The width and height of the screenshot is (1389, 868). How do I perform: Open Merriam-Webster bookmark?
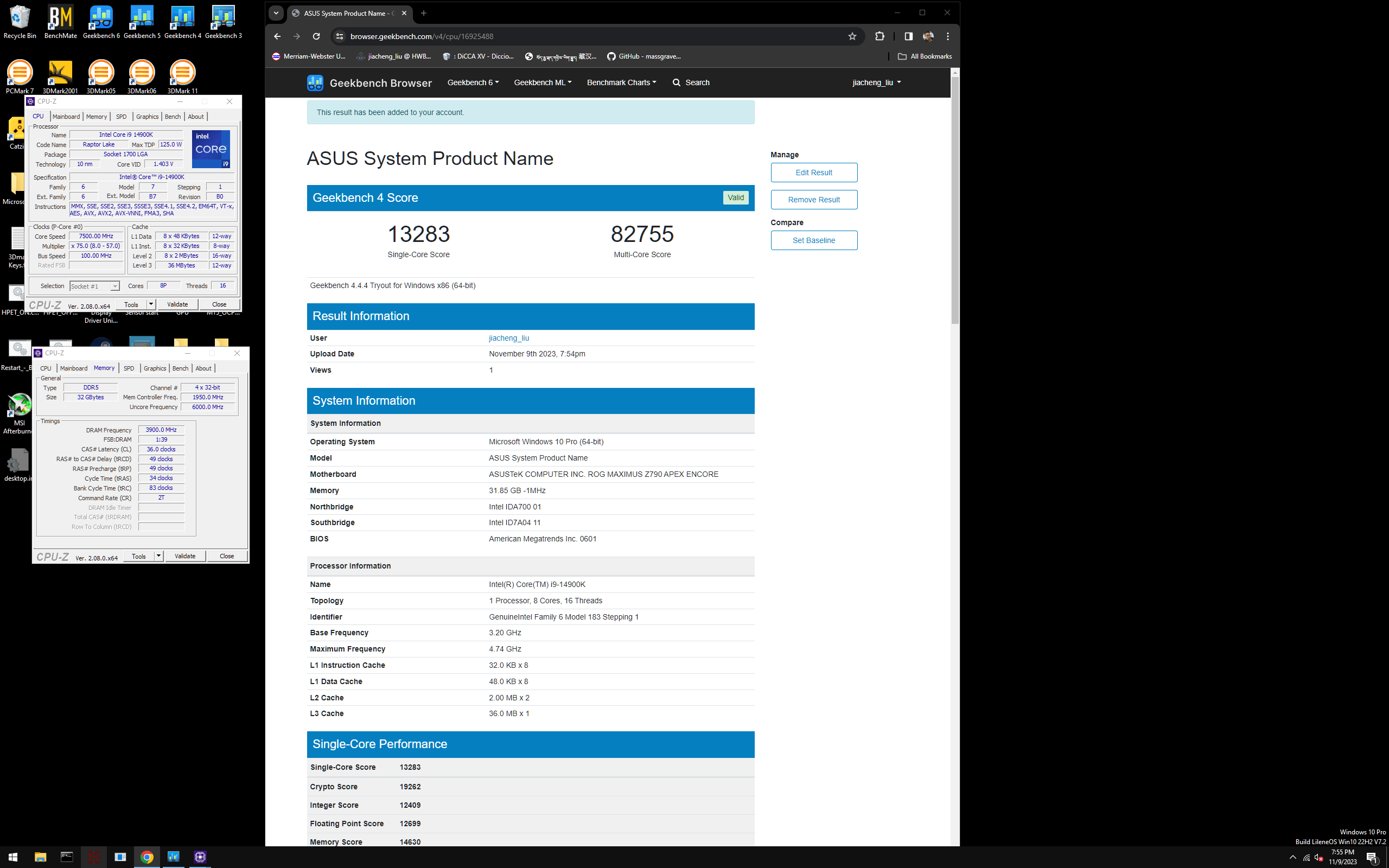(309, 56)
